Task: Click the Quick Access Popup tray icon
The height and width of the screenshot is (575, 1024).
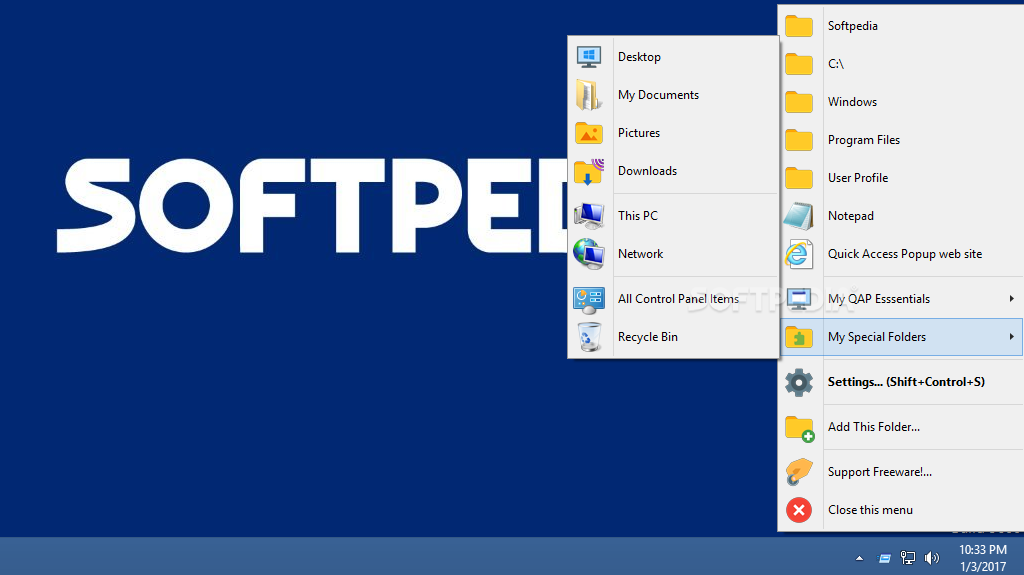Action: [x=884, y=558]
